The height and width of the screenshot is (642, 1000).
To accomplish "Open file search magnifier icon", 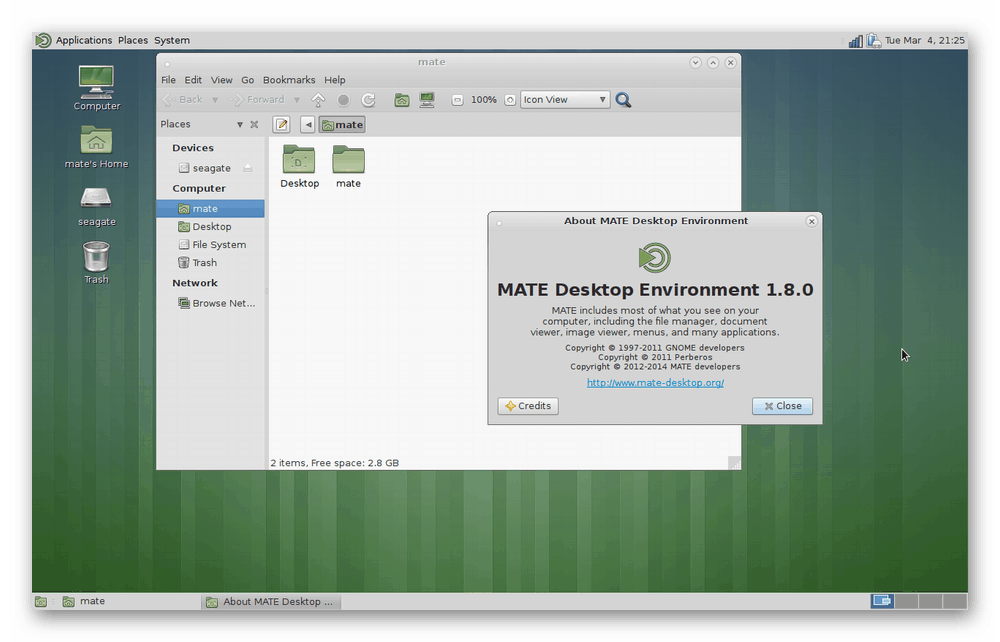I will [623, 100].
